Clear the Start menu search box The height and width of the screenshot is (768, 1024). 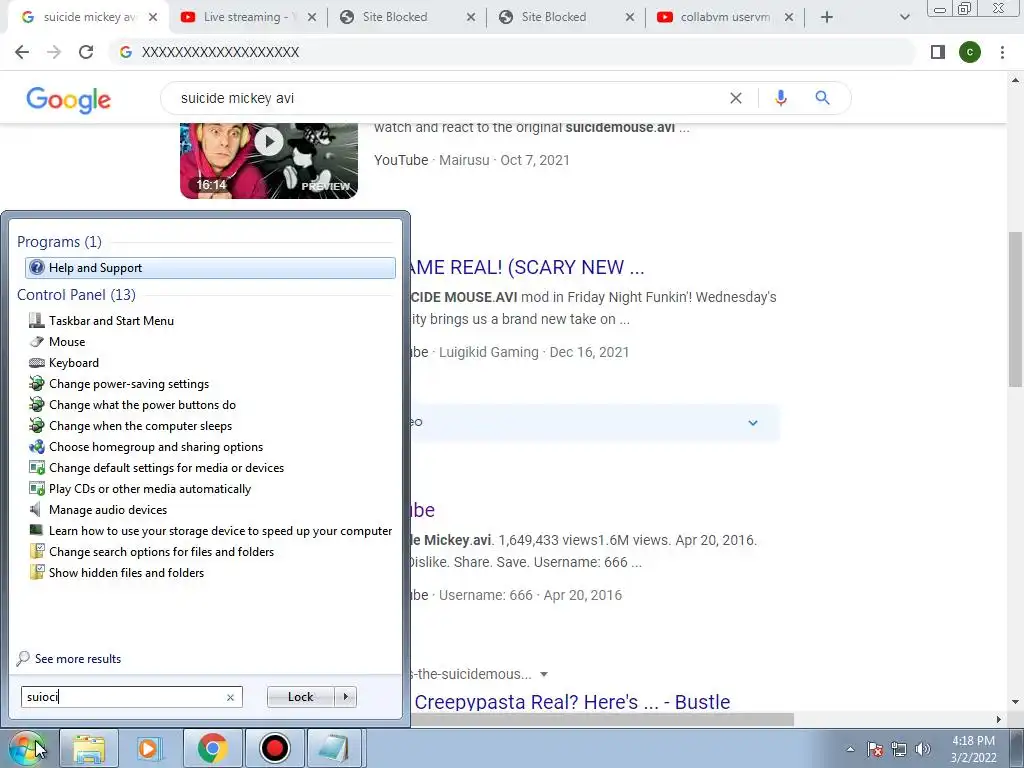coord(230,697)
